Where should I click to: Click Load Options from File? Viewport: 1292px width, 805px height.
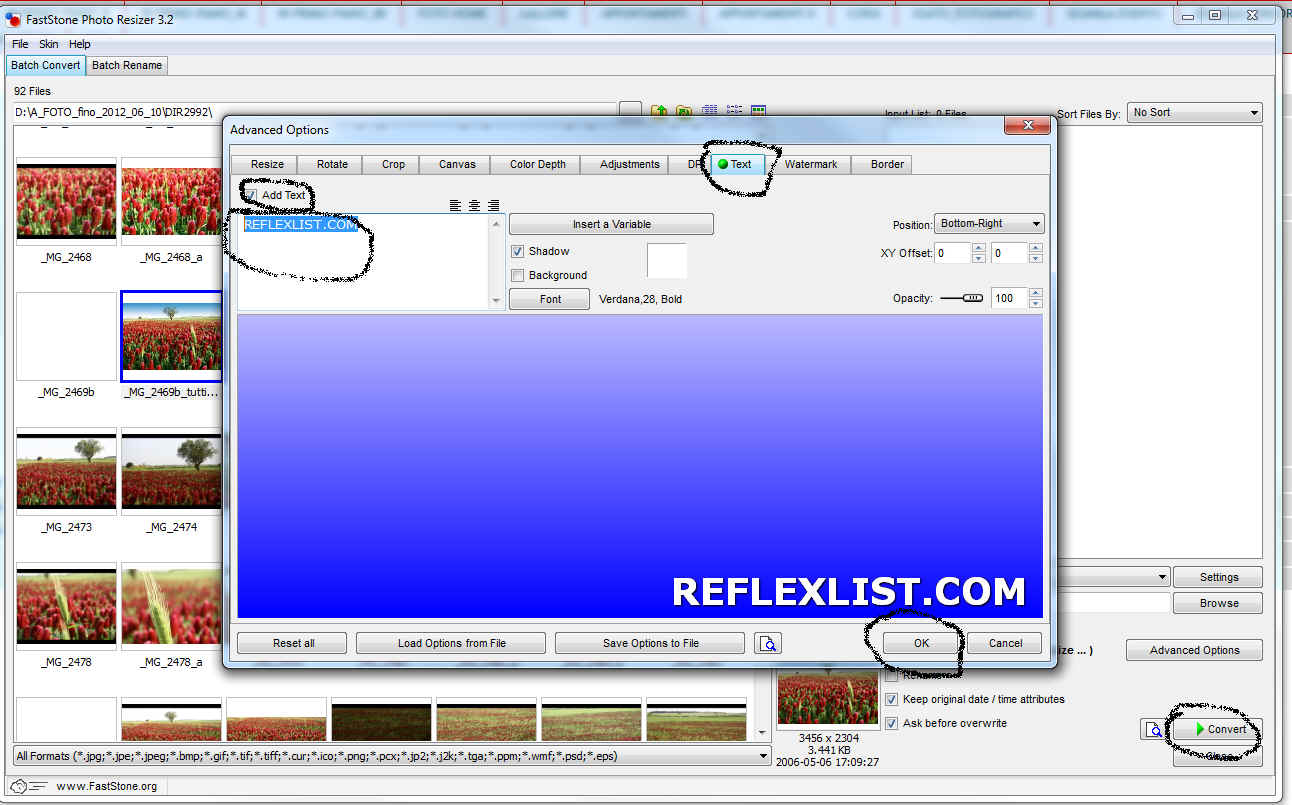point(451,643)
